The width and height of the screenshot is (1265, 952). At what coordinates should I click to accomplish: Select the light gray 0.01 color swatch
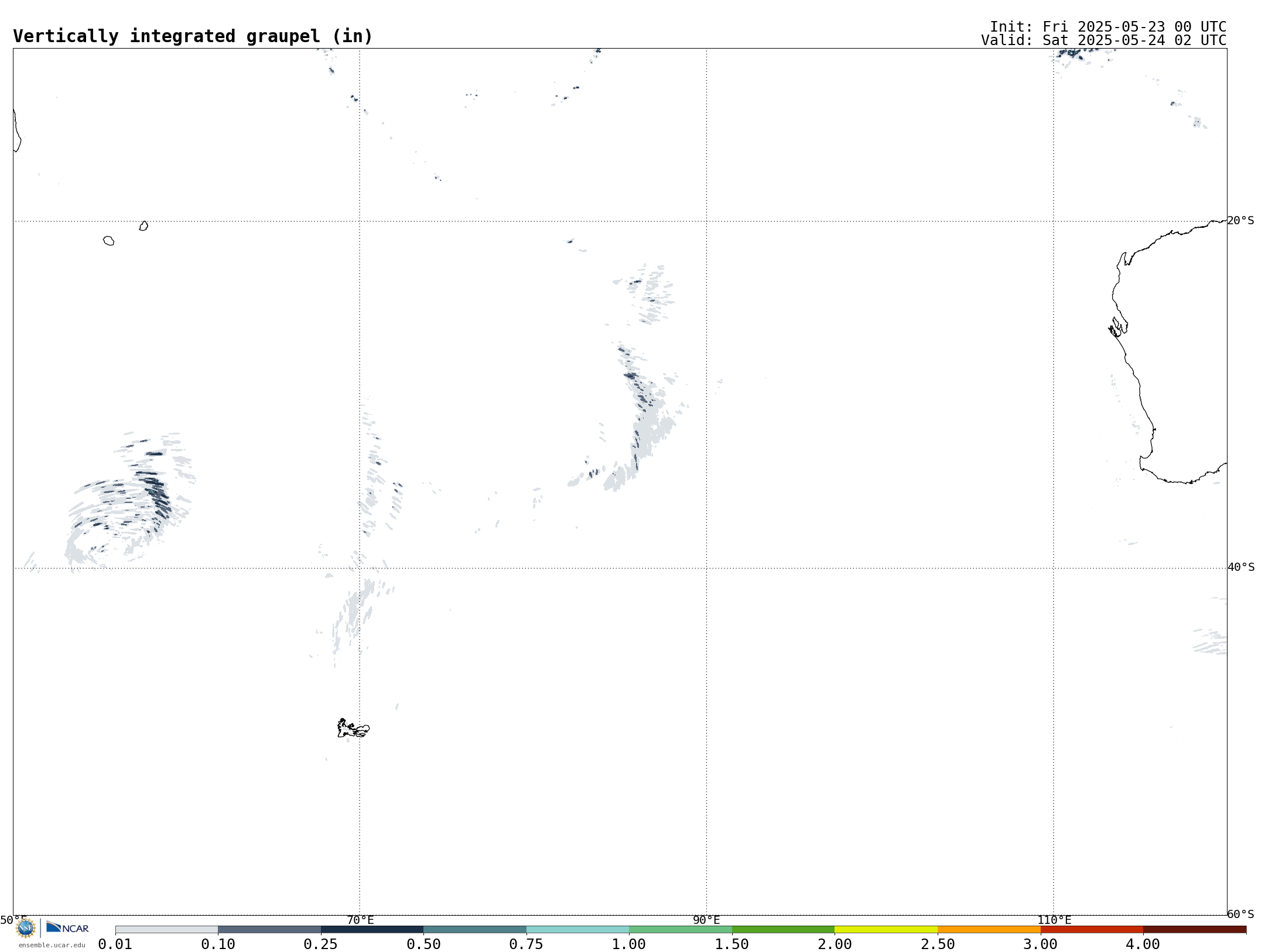[x=167, y=930]
